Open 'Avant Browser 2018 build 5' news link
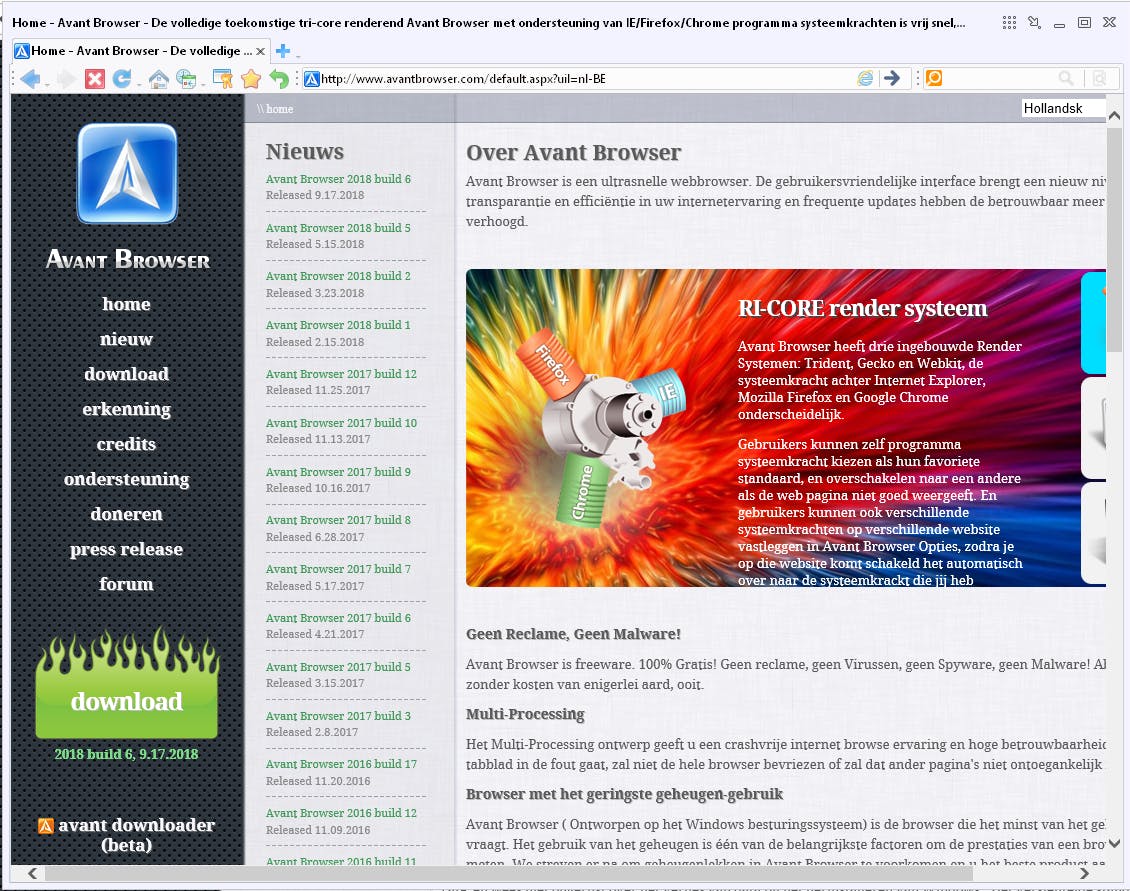 [x=338, y=228]
